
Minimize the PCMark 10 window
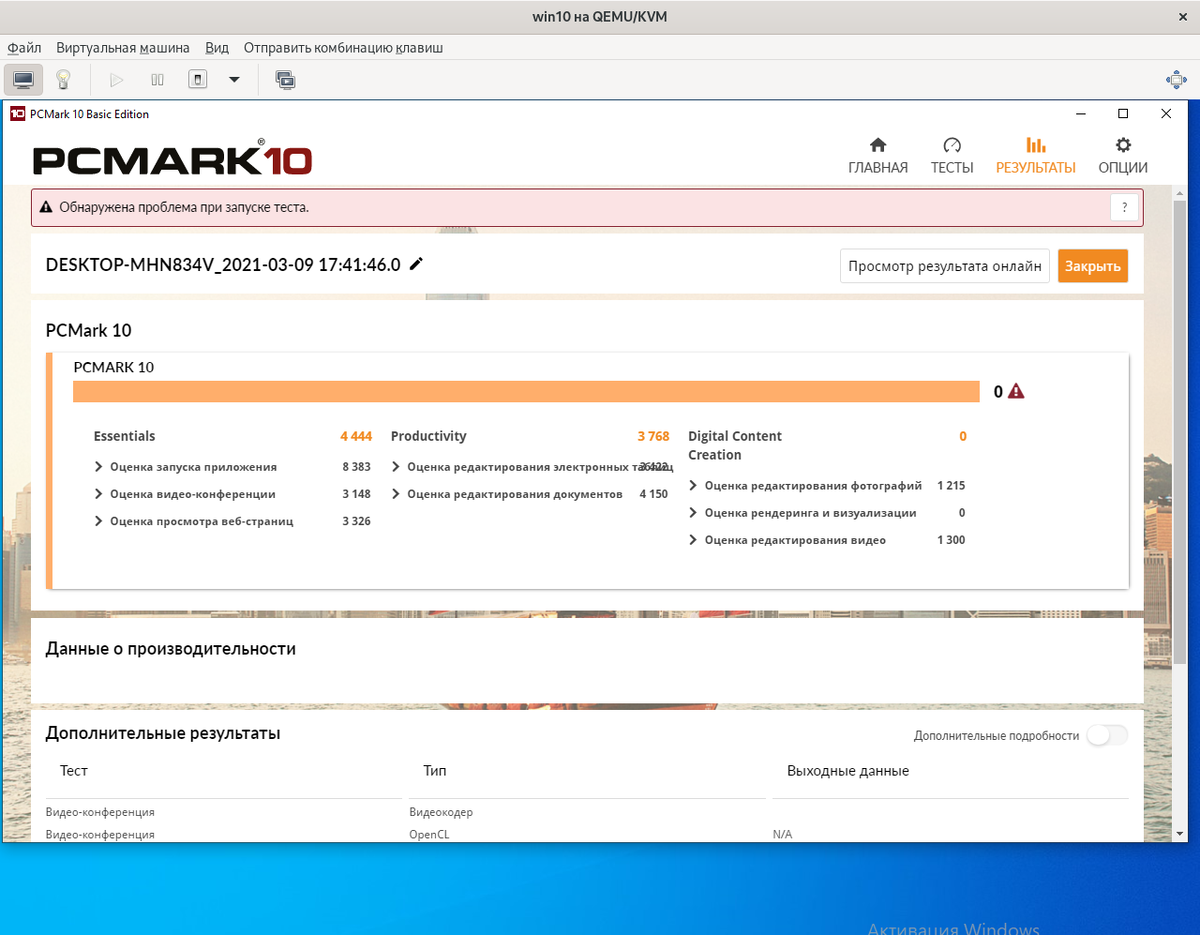1080,114
